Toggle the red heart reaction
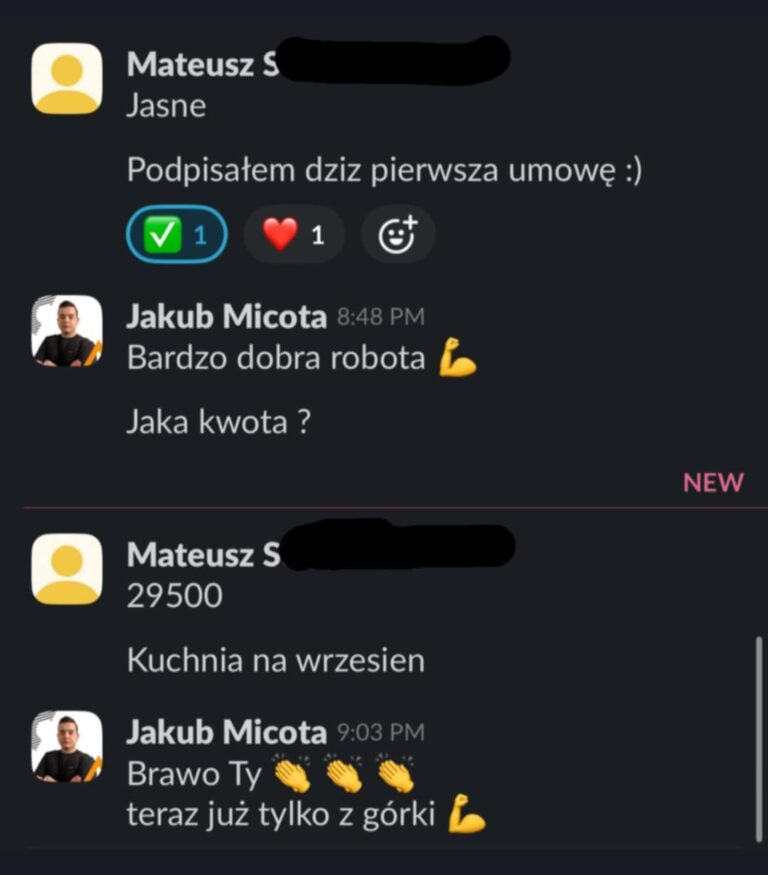Screen dimensions: 768x875 294,234
